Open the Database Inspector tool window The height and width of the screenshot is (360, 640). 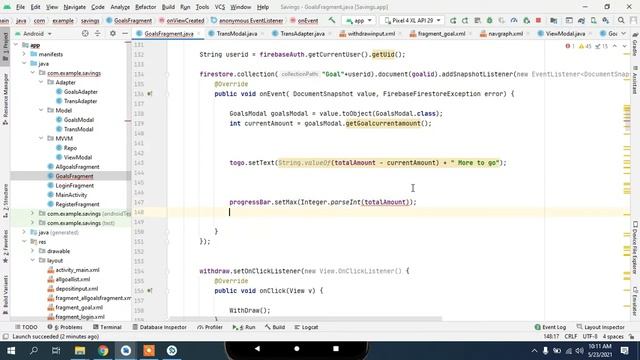(x=160, y=327)
